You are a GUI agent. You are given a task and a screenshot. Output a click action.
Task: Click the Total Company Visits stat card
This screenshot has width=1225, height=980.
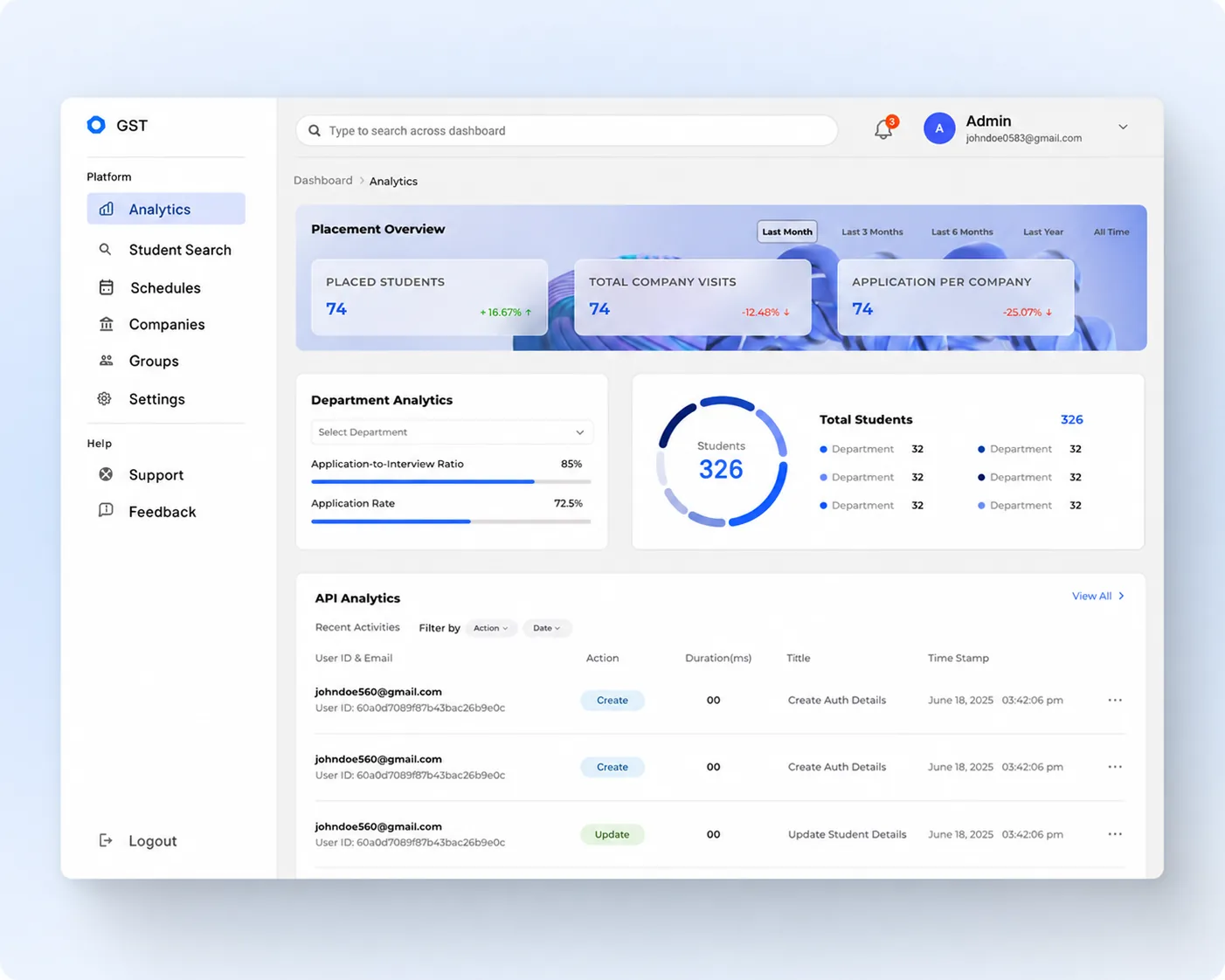[x=692, y=297]
